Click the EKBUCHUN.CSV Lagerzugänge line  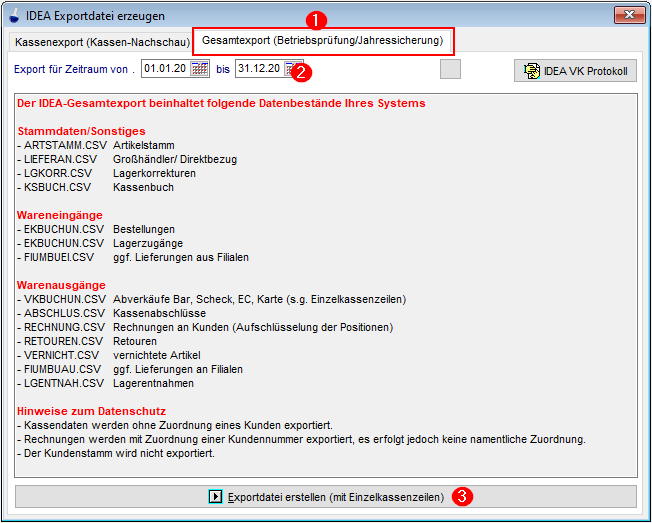pos(100,244)
